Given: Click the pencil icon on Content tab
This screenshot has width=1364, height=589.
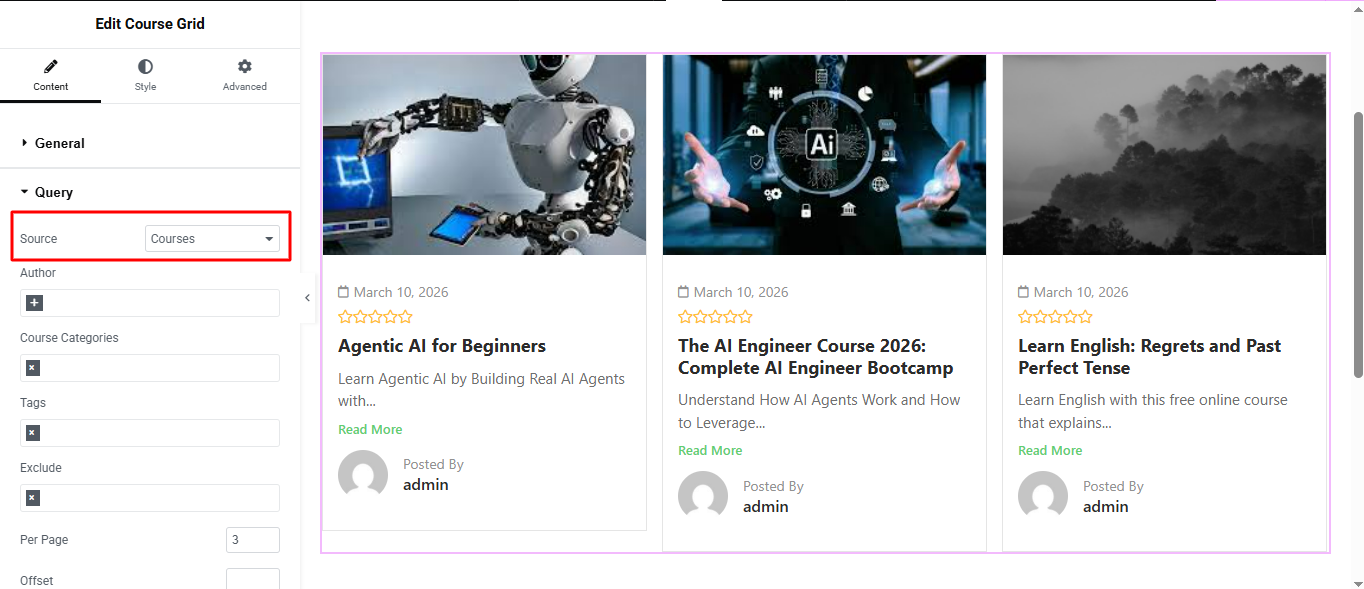Looking at the screenshot, I should click(x=50, y=67).
